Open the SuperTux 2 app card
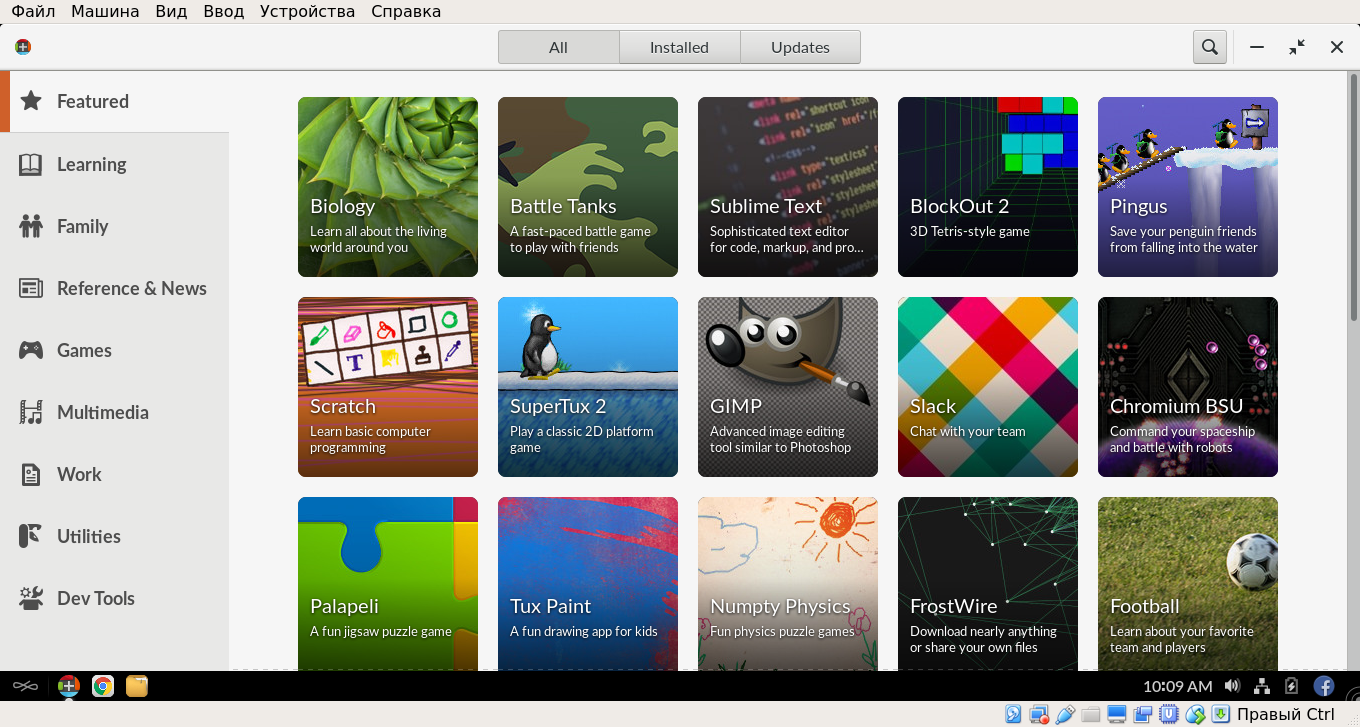The height and width of the screenshot is (727, 1360). coord(588,387)
